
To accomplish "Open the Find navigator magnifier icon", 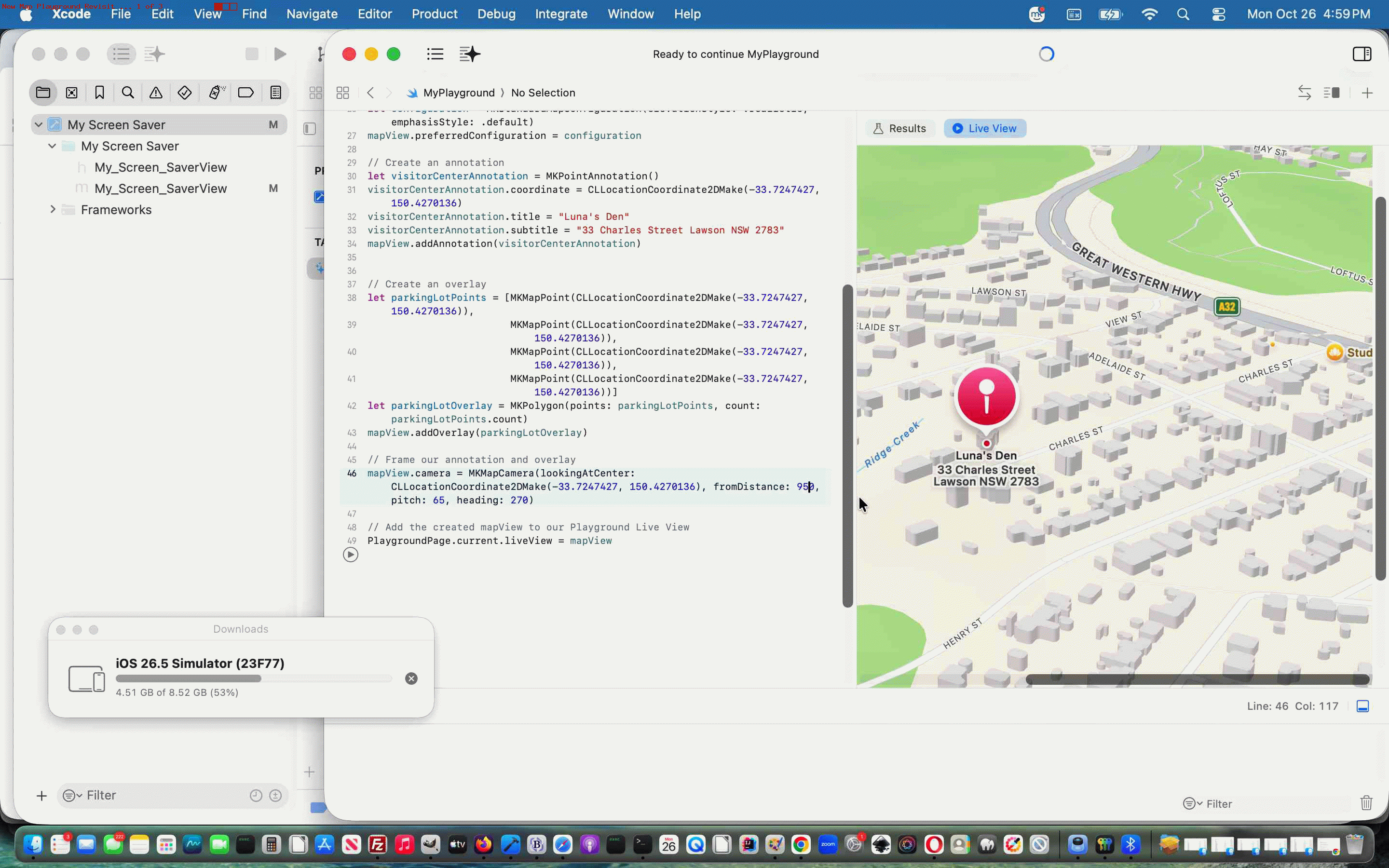I will [x=128, y=93].
